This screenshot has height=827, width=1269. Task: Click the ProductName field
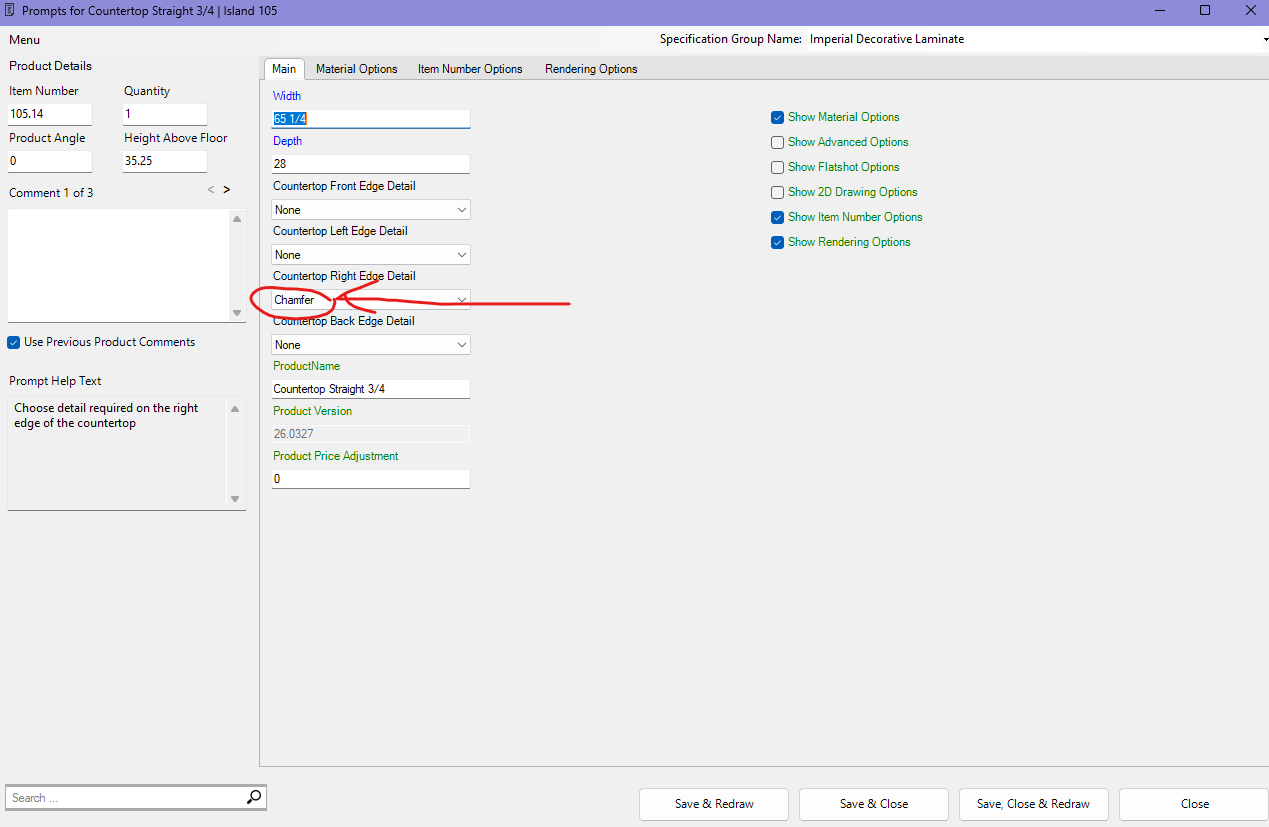tap(371, 389)
